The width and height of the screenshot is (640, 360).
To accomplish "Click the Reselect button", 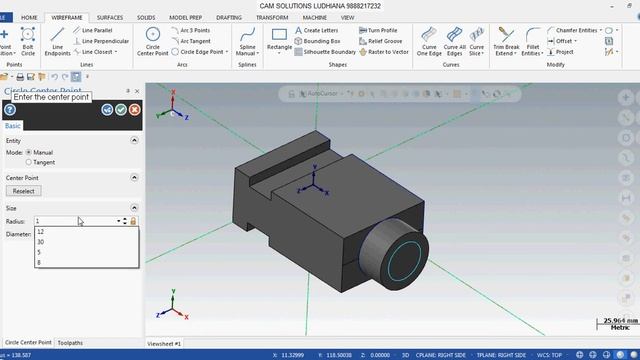I will [x=23, y=191].
